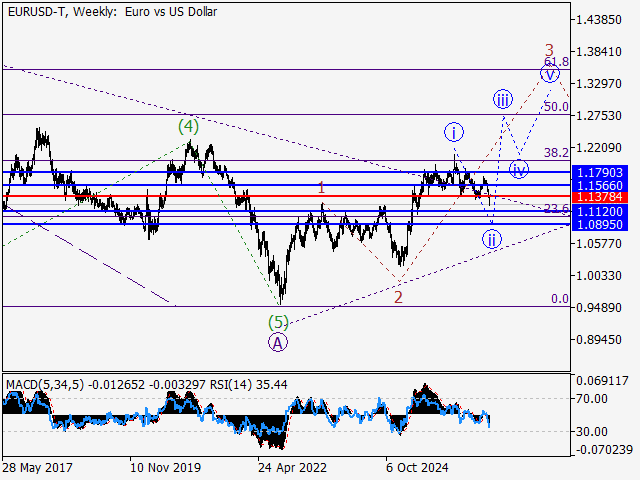Click the 1.43850 price axis value

pos(599,20)
